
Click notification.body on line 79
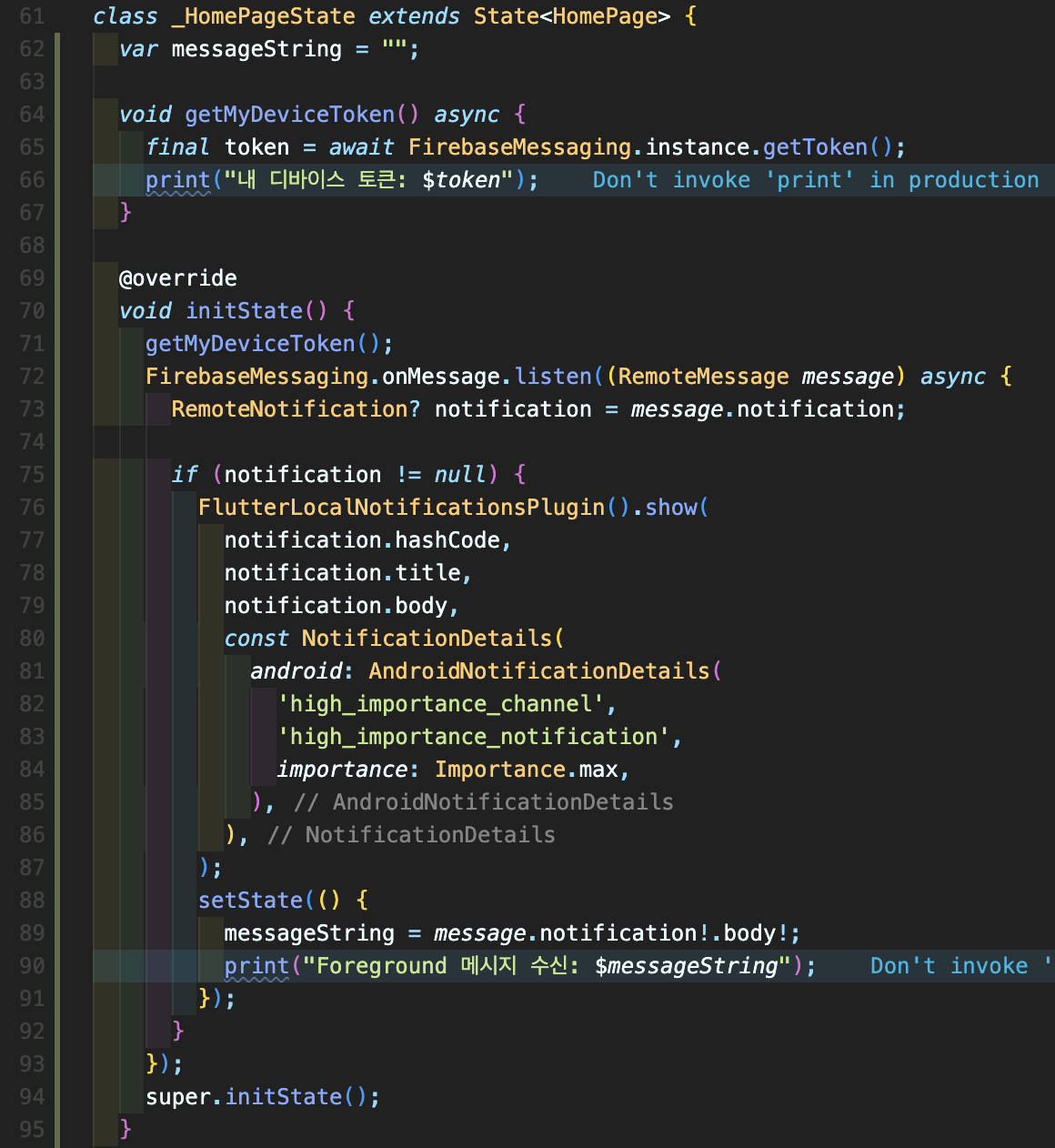coord(336,606)
